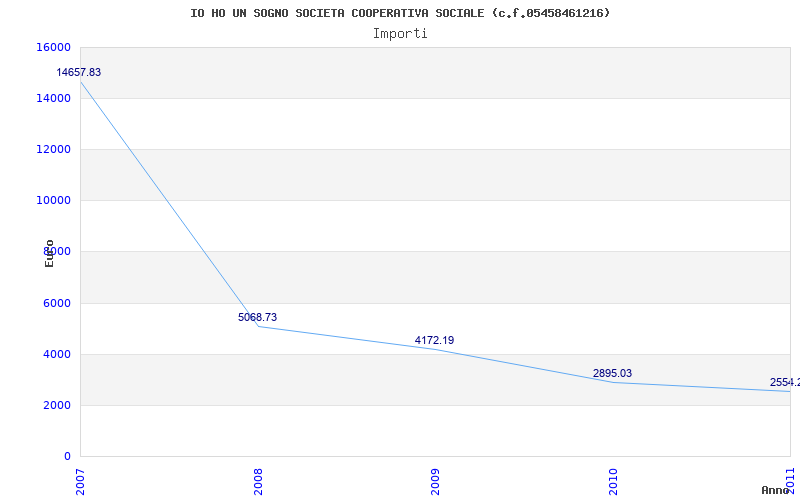This screenshot has width=800, height=500.
Task: Click the cut-off 2011 value label
Action: click(x=785, y=383)
